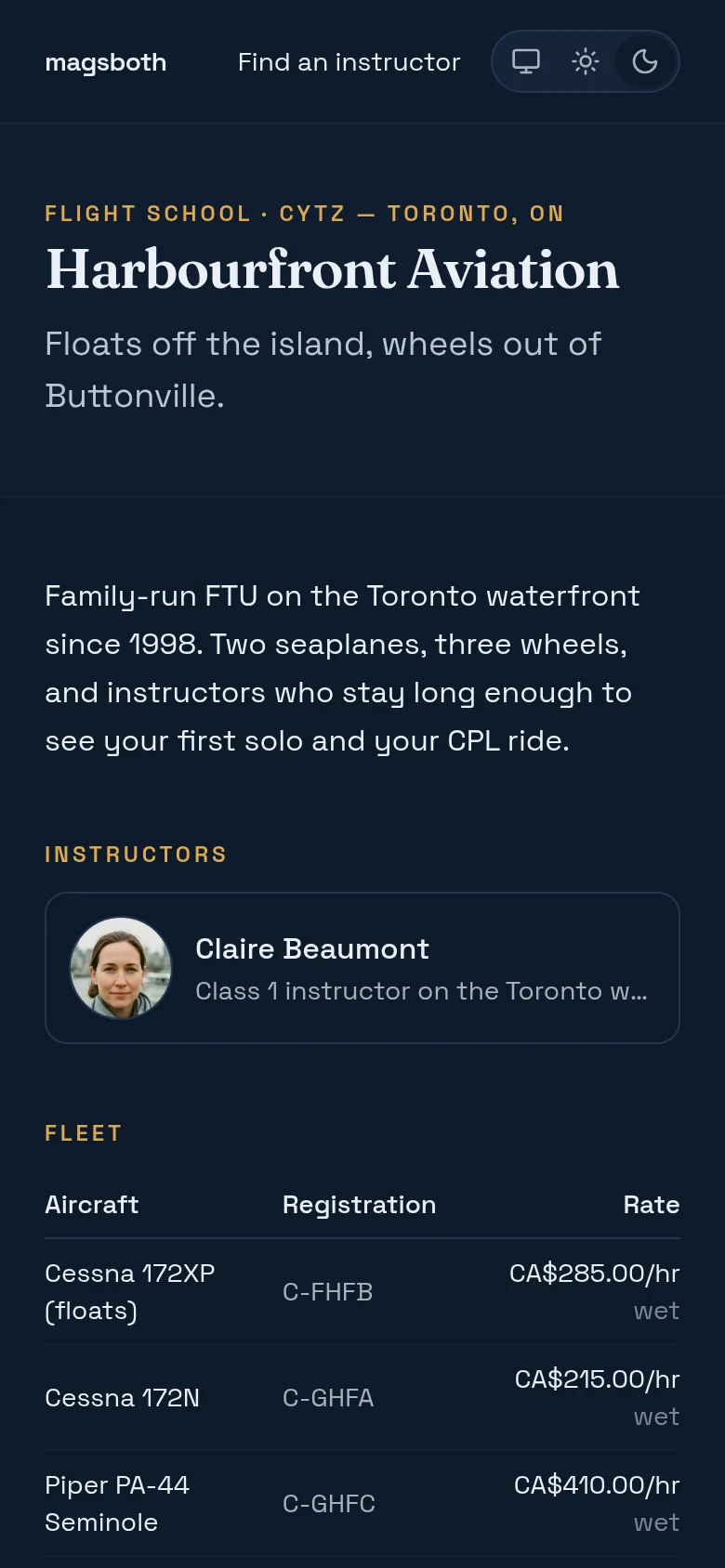Click the Rate column header
Screen dimensions: 725x1568
(x=652, y=1205)
